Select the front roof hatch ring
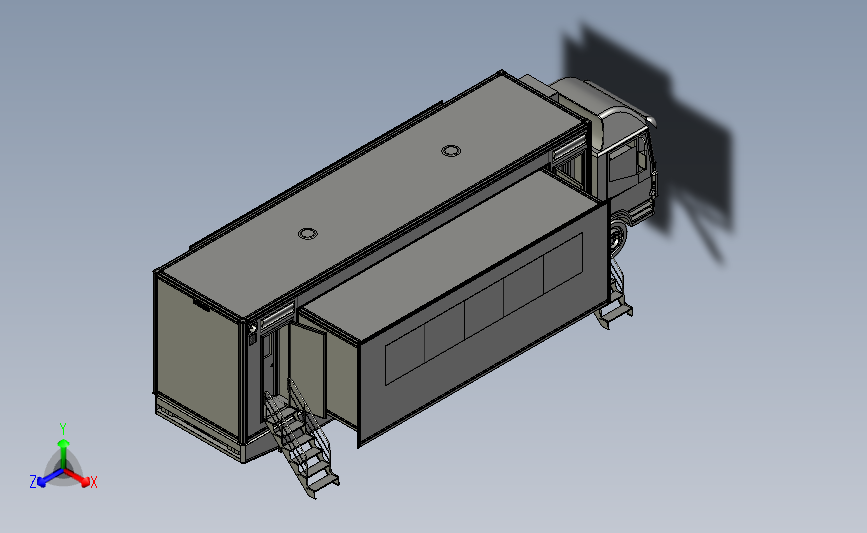The height and width of the screenshot is (533, 867). (451, 150)
